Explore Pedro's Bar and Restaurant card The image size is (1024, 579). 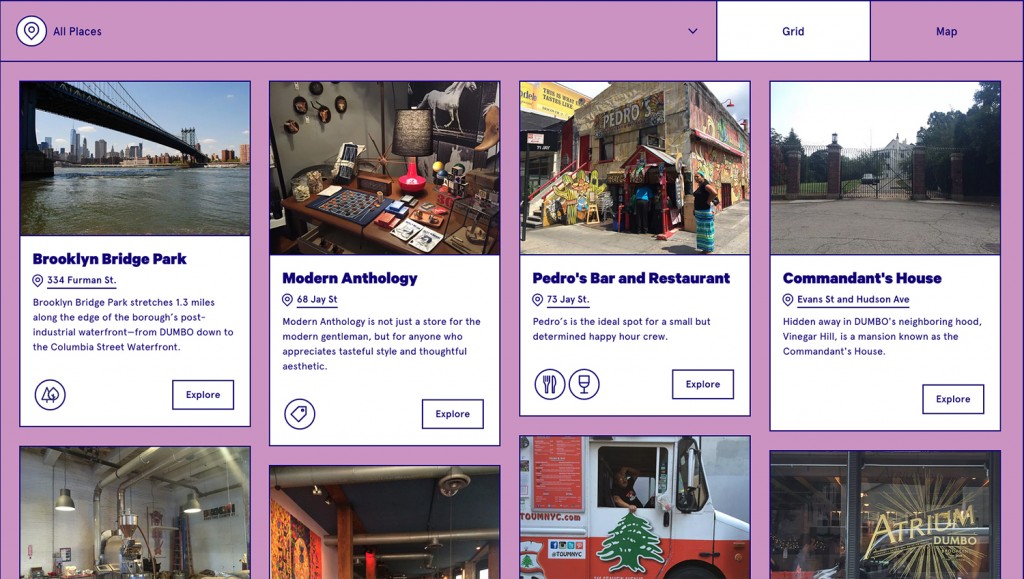tap(703, 384)
